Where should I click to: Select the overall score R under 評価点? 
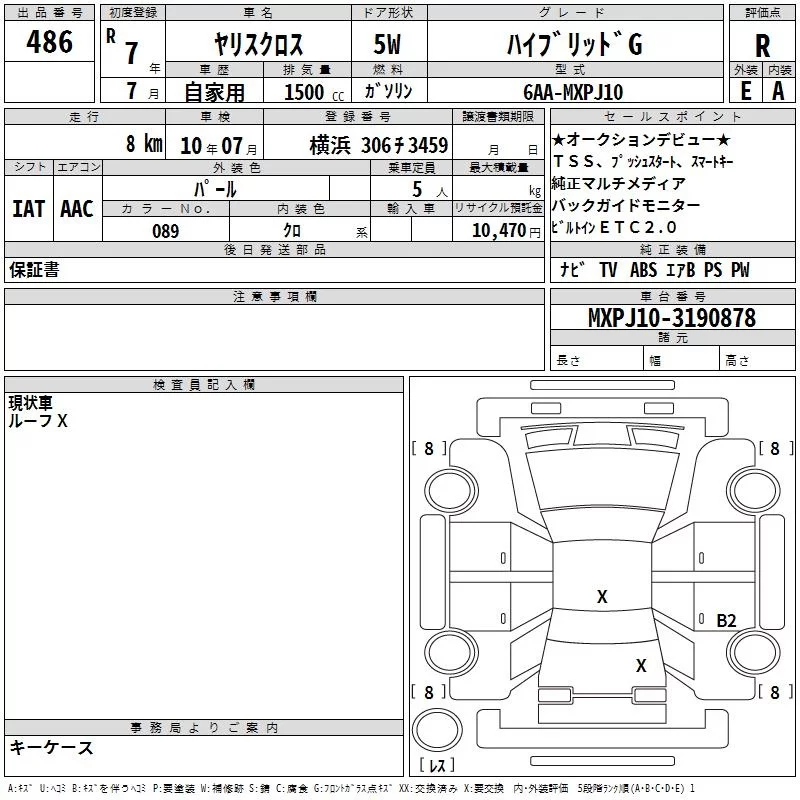[x=762, y=46]
